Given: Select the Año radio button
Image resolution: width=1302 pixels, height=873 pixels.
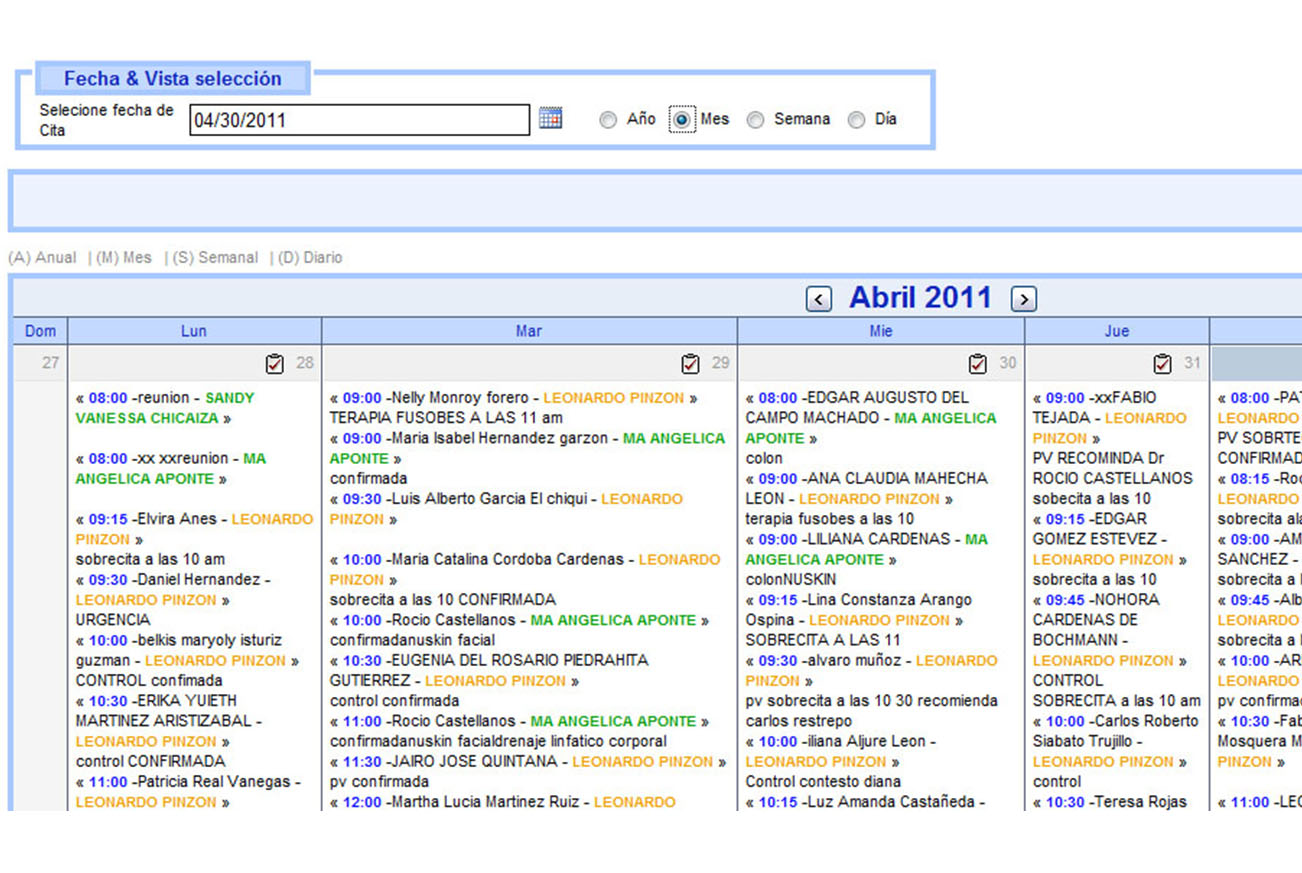Looking at the screenshot, I should (x=608, y=120).
